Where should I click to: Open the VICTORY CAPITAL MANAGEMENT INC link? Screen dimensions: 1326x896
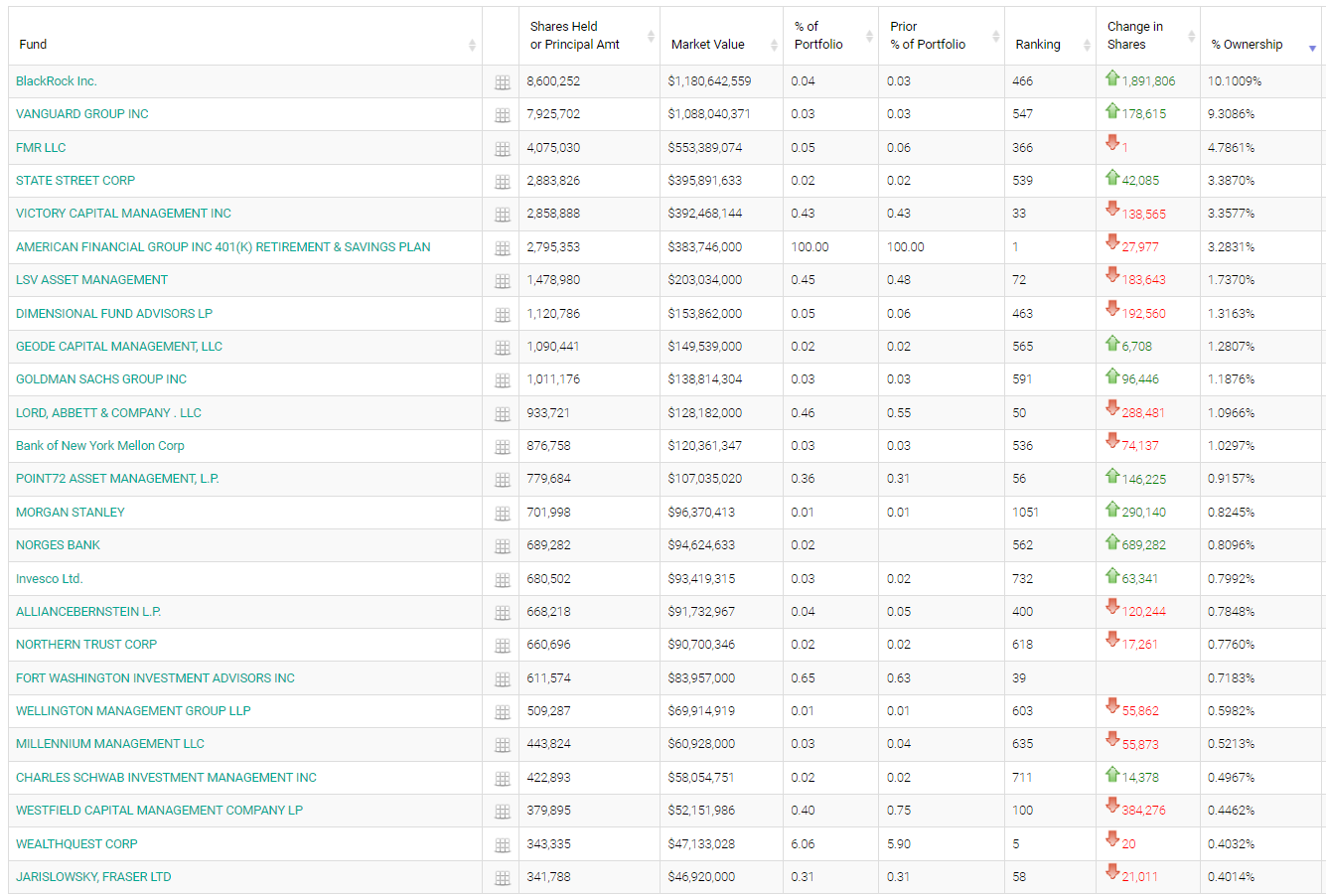click(123, 214)
